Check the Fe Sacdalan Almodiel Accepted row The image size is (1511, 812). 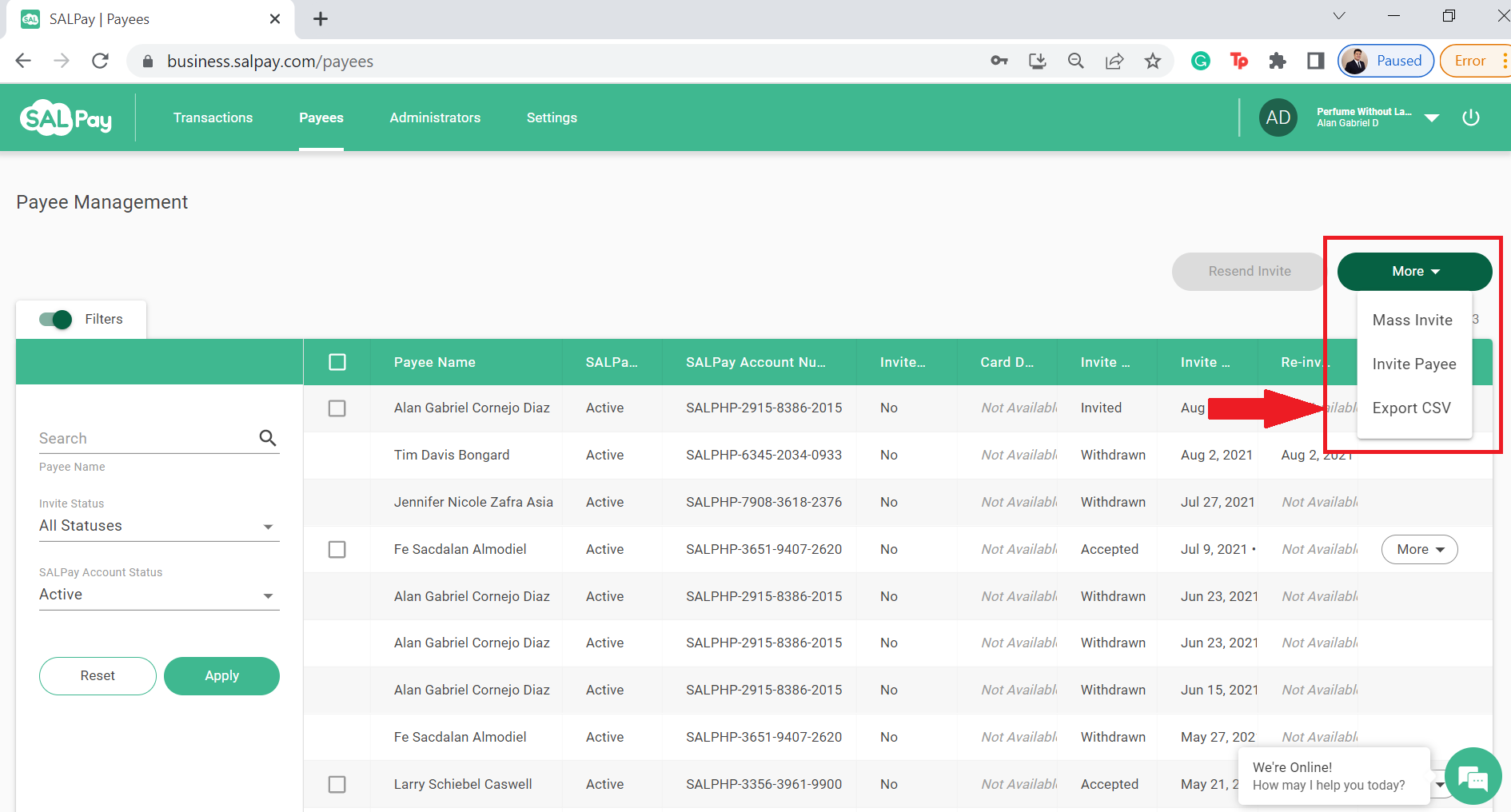pos(337,550)
